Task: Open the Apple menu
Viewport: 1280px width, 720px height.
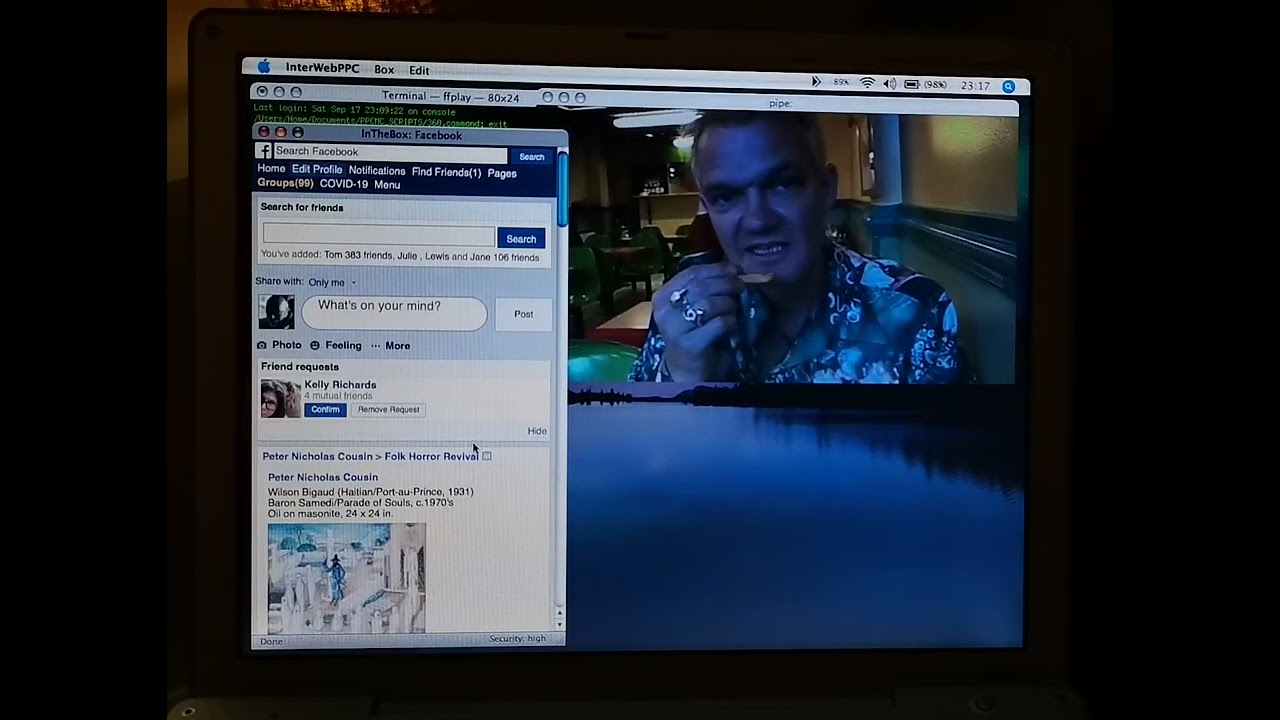Action: [x=264, y=67]
